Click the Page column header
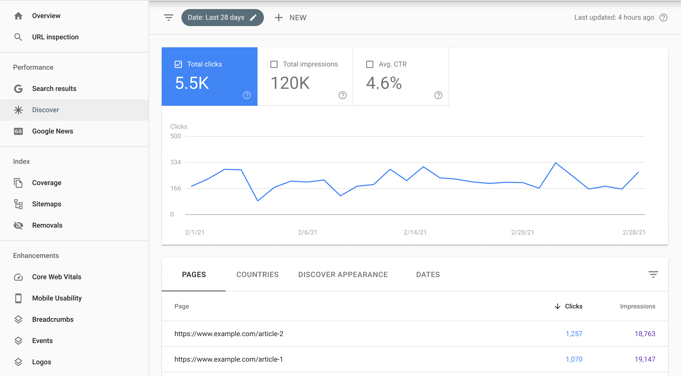Screen dimensions: 681x376 (182, 307)
